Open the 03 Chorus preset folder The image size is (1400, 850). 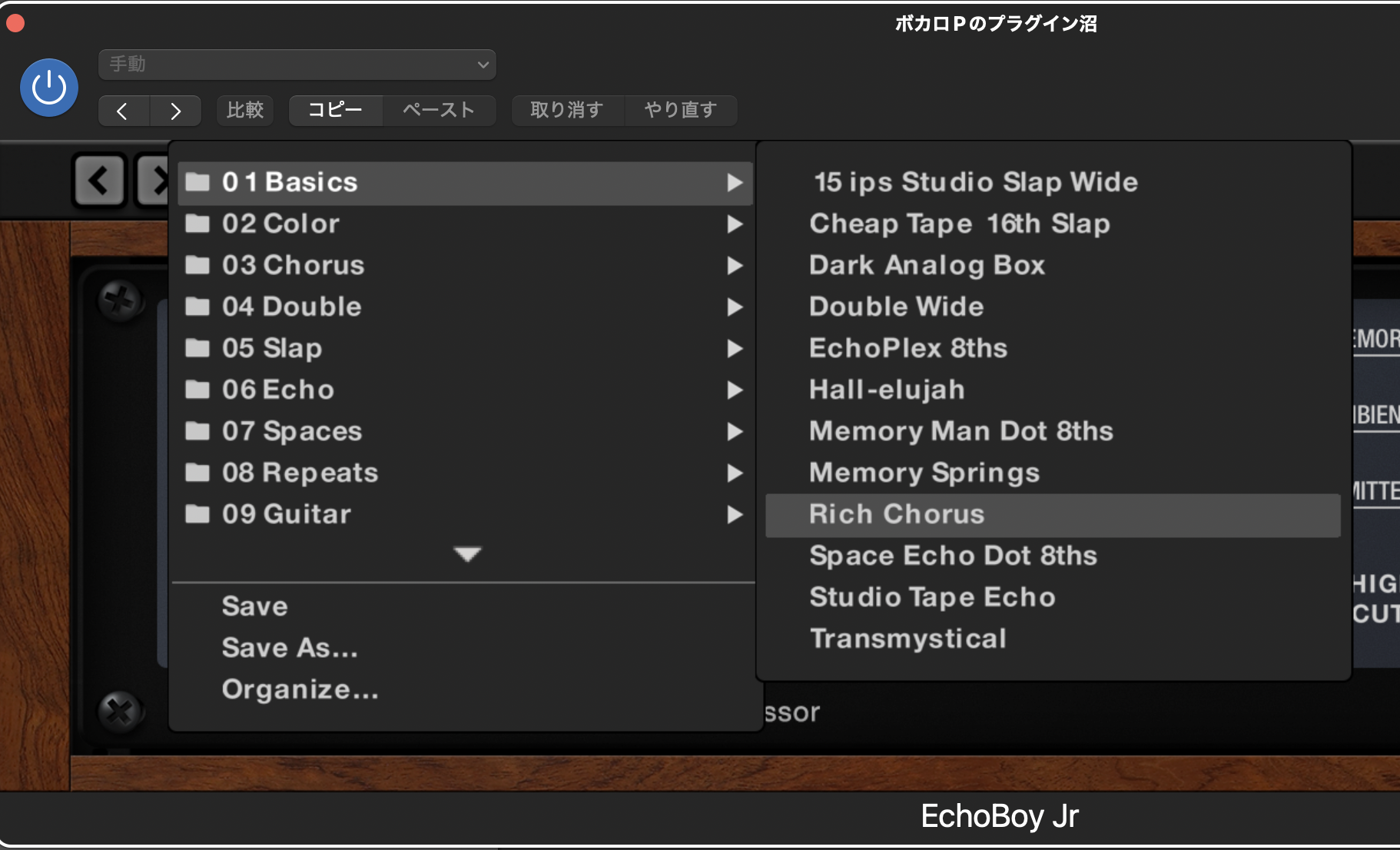(465, 266)
